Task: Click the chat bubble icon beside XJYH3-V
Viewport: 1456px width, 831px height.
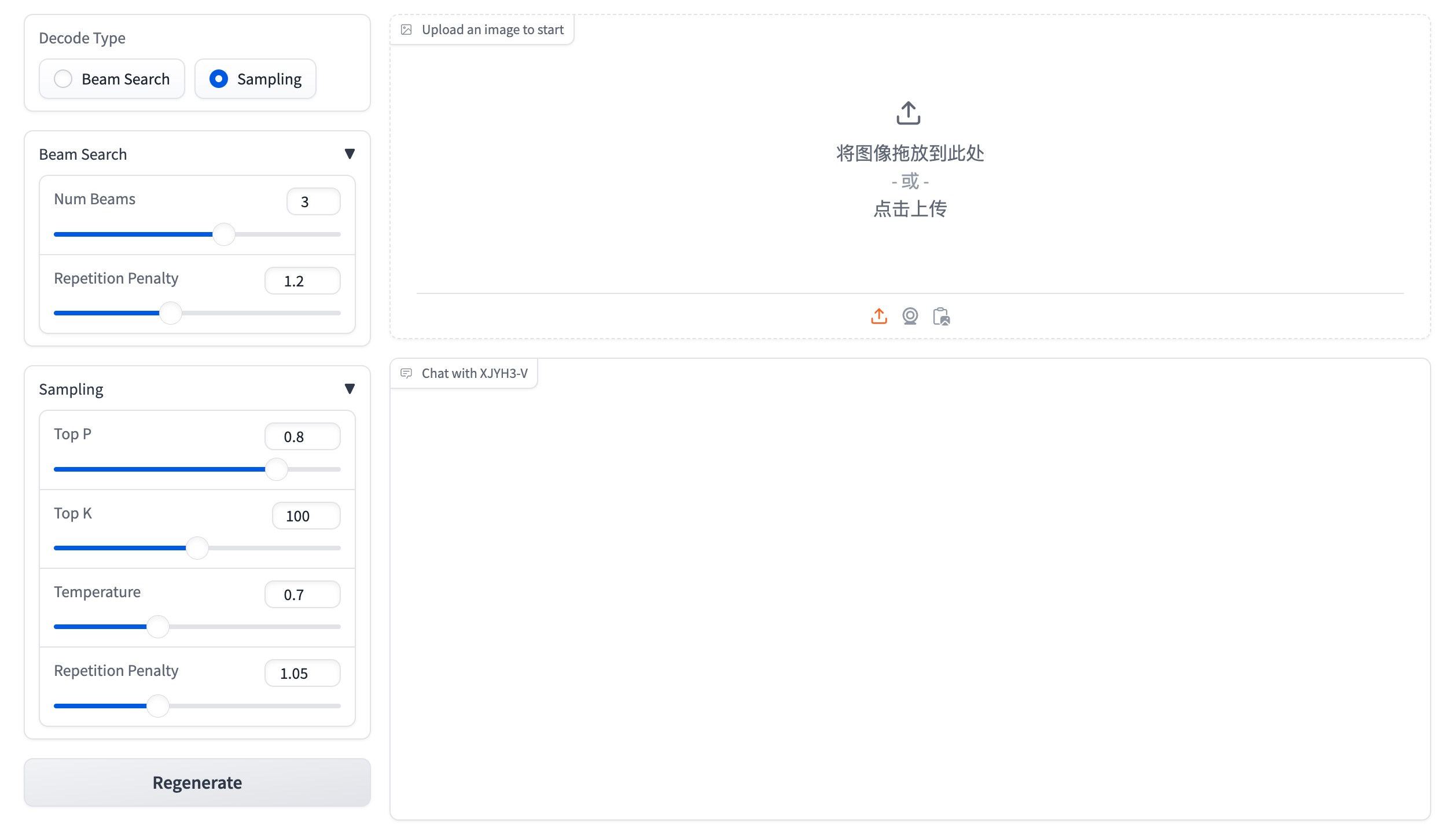Action: pyautogui.click(x=407, y=373)
